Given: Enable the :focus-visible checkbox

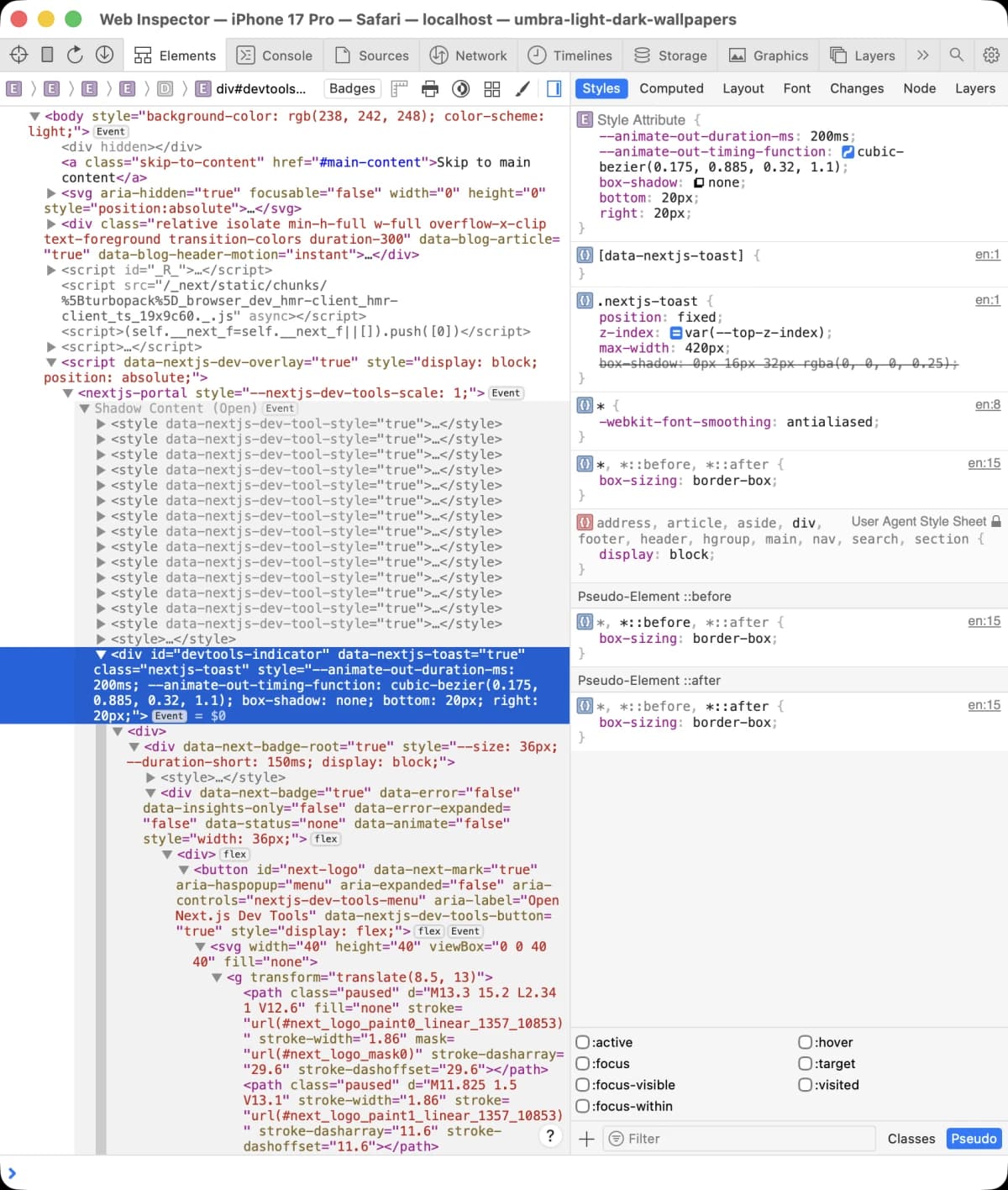Looking at the screenshot, I should point(582,1085).
